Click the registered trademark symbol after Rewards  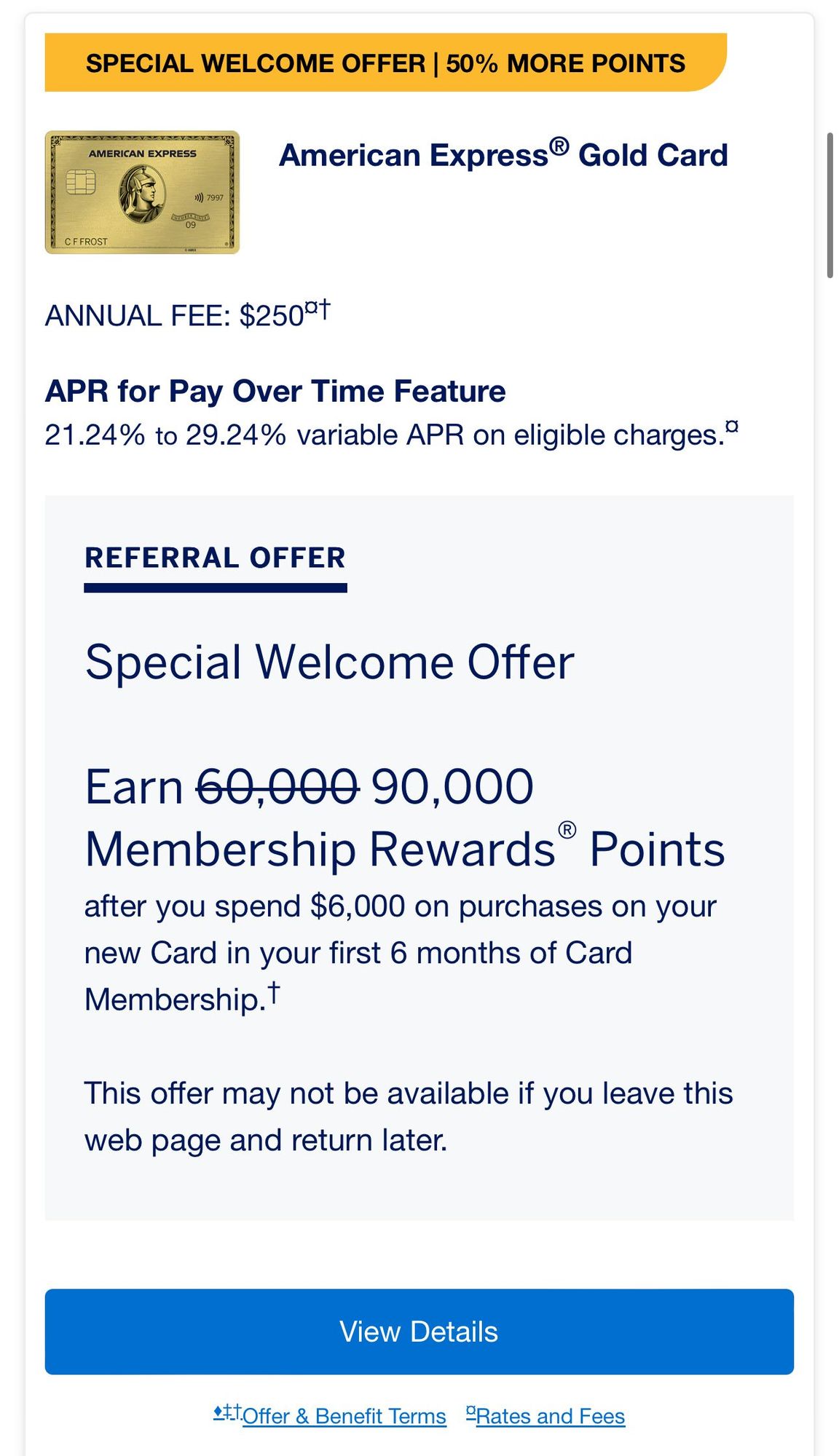point(567,831)
